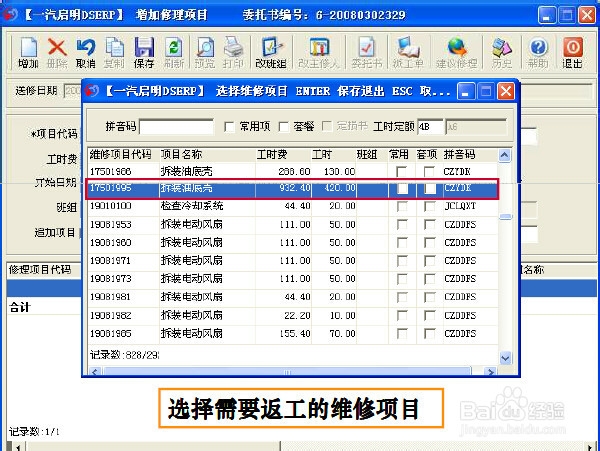Check 套项 box for row 19081953
The height and width of the screenshot is (451, 600).
pos(429,225)
